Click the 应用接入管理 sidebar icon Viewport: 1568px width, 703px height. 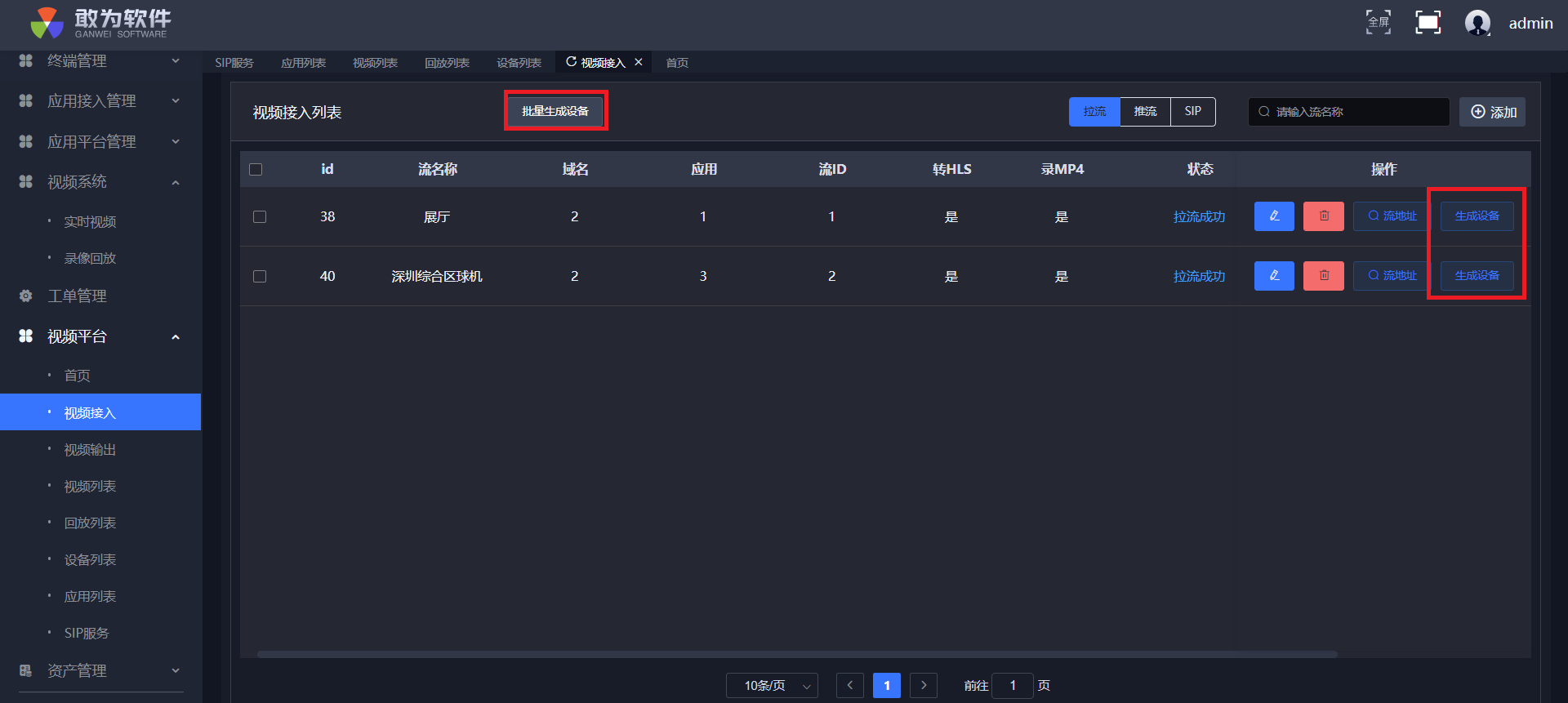coord(26,100)
